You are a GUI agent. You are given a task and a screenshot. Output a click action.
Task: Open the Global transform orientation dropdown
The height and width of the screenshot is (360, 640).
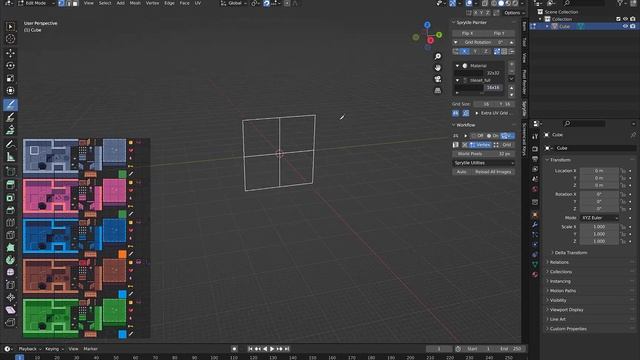234,3
